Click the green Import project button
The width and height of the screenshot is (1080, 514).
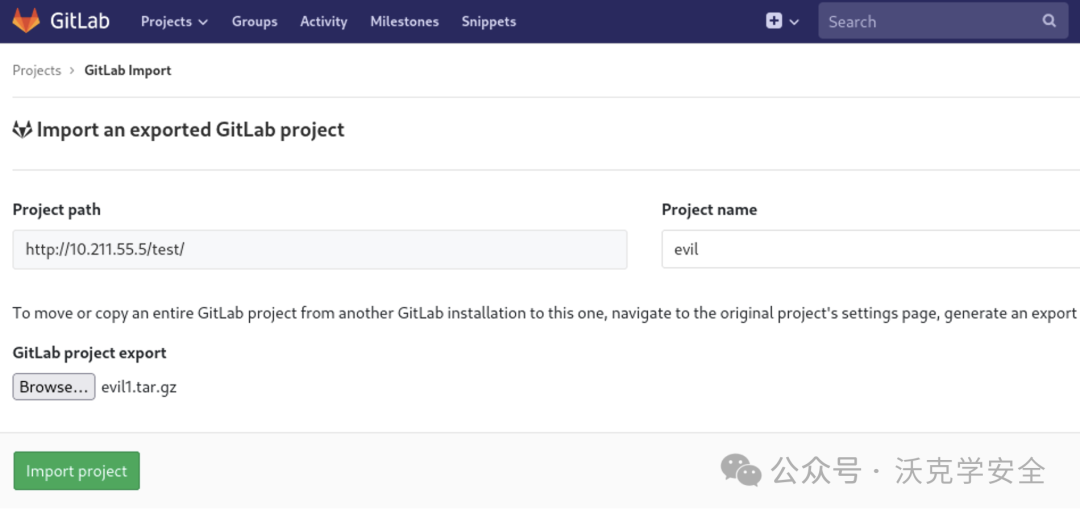[x=76, y=471]
